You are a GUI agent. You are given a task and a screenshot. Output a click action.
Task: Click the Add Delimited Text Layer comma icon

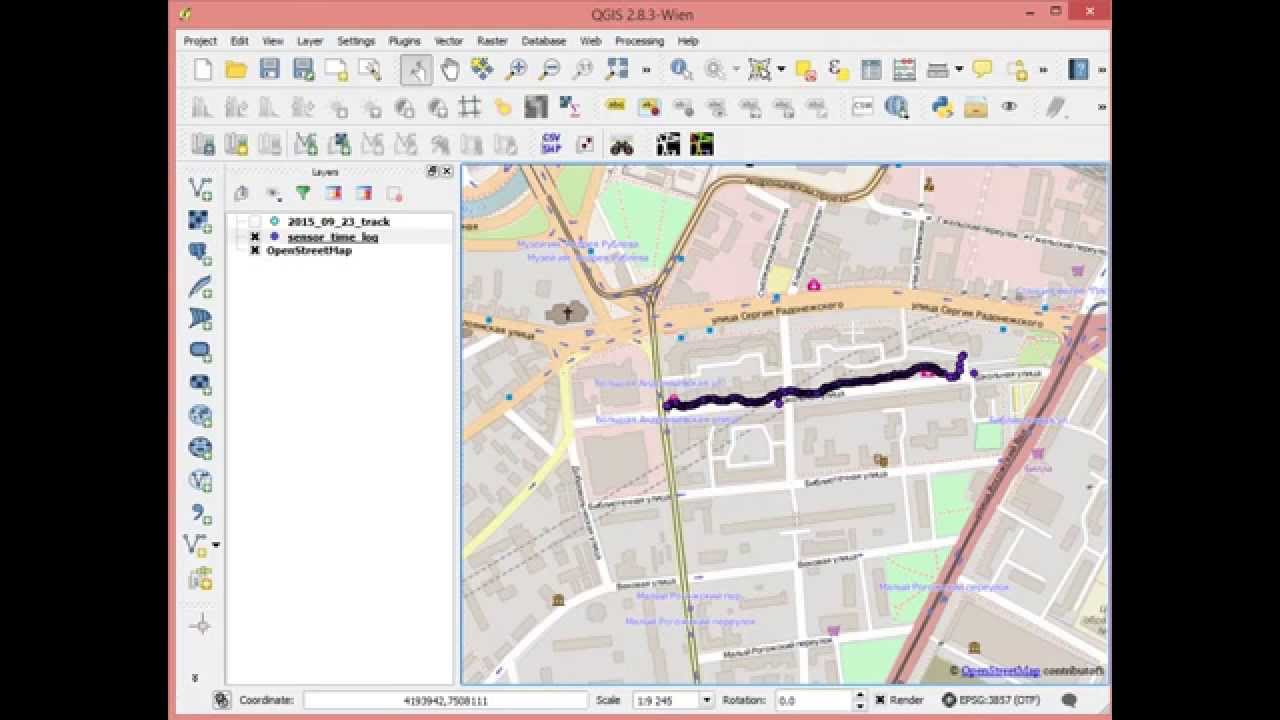click(200, 514)
